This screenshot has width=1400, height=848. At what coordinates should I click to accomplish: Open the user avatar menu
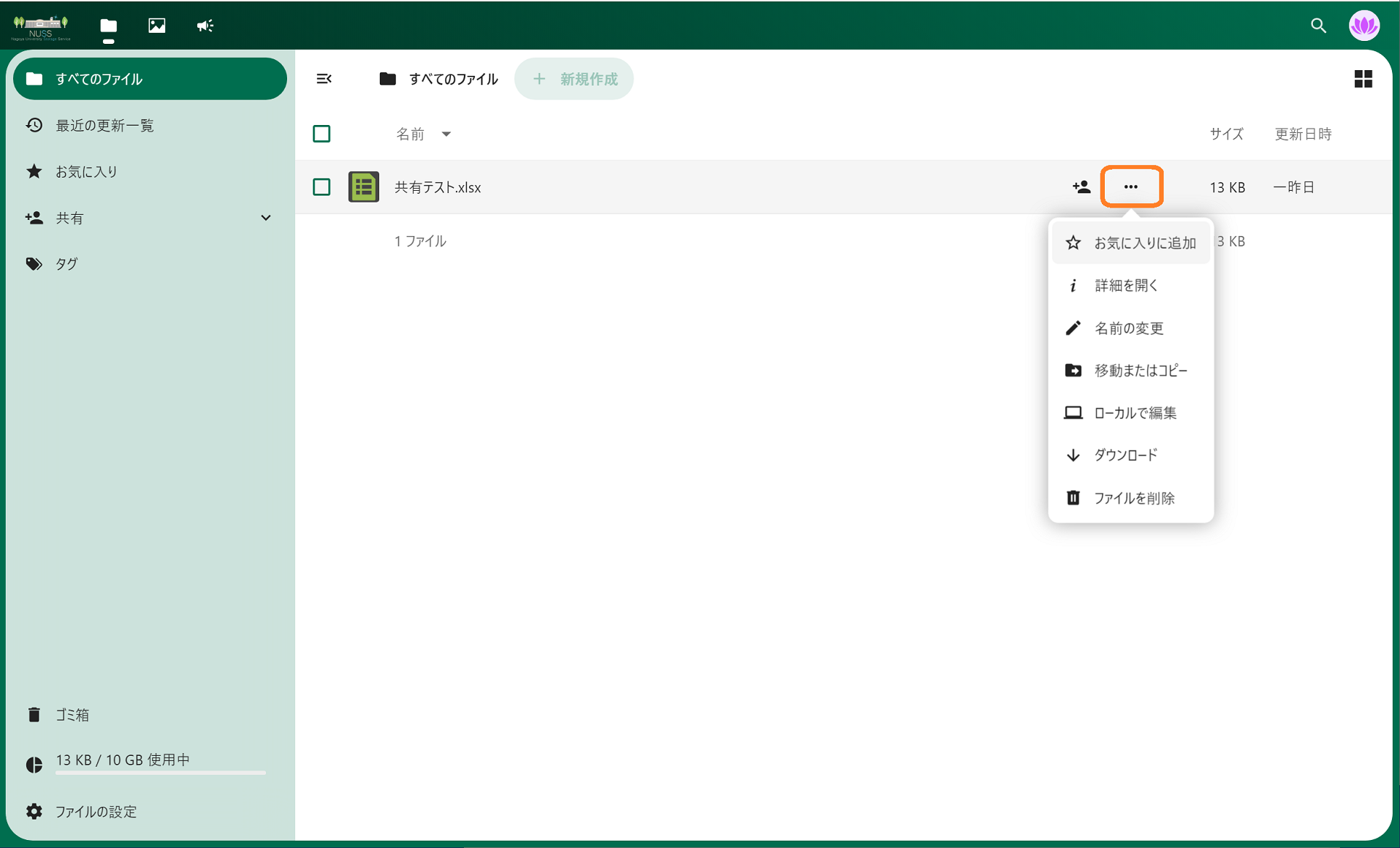pos(1363,26)
